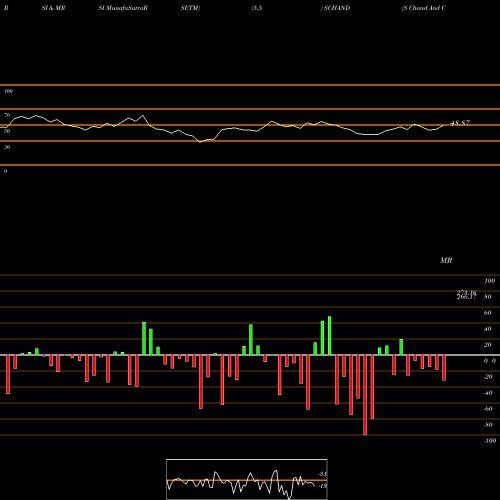
Task: Click the 100 label on RSI axis
Action: point(8,91)
